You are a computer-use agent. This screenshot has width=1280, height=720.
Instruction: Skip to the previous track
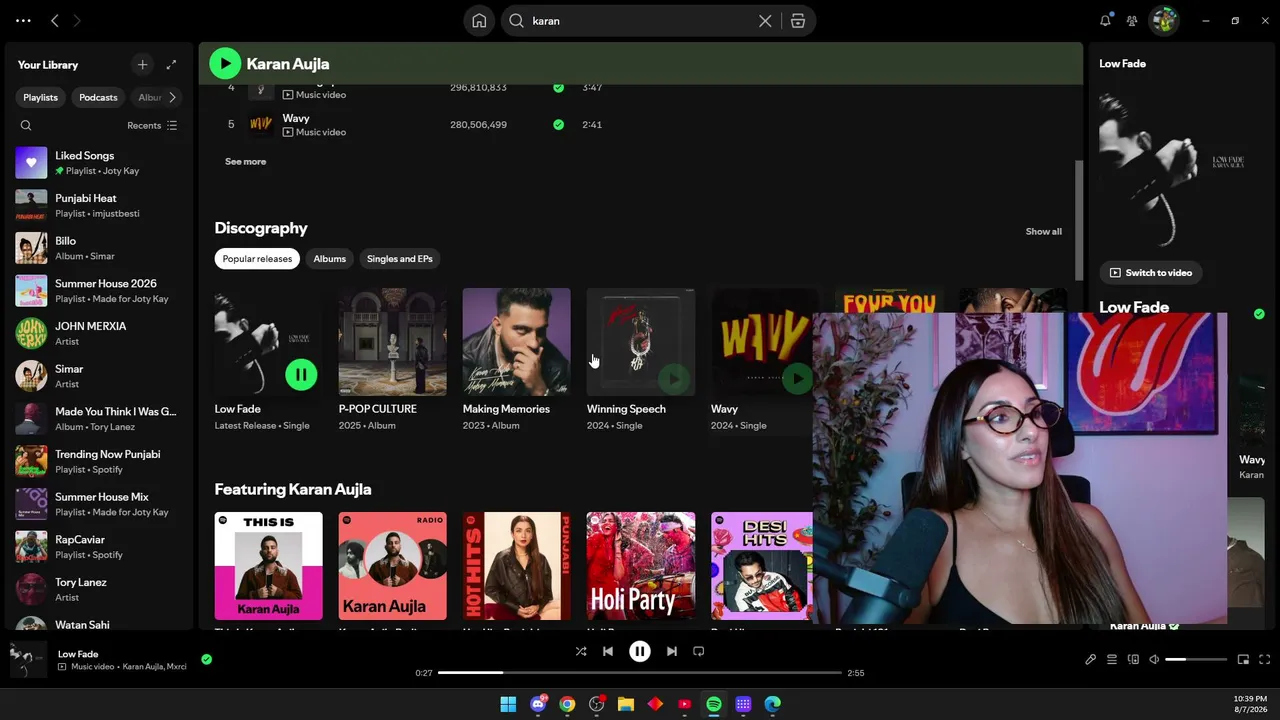pos(608,651)
